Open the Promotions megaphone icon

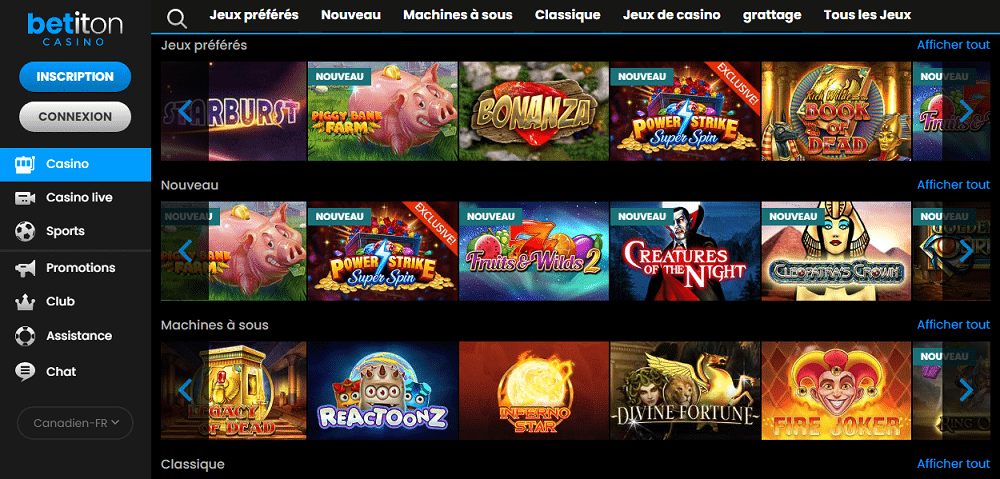point(25,269)
